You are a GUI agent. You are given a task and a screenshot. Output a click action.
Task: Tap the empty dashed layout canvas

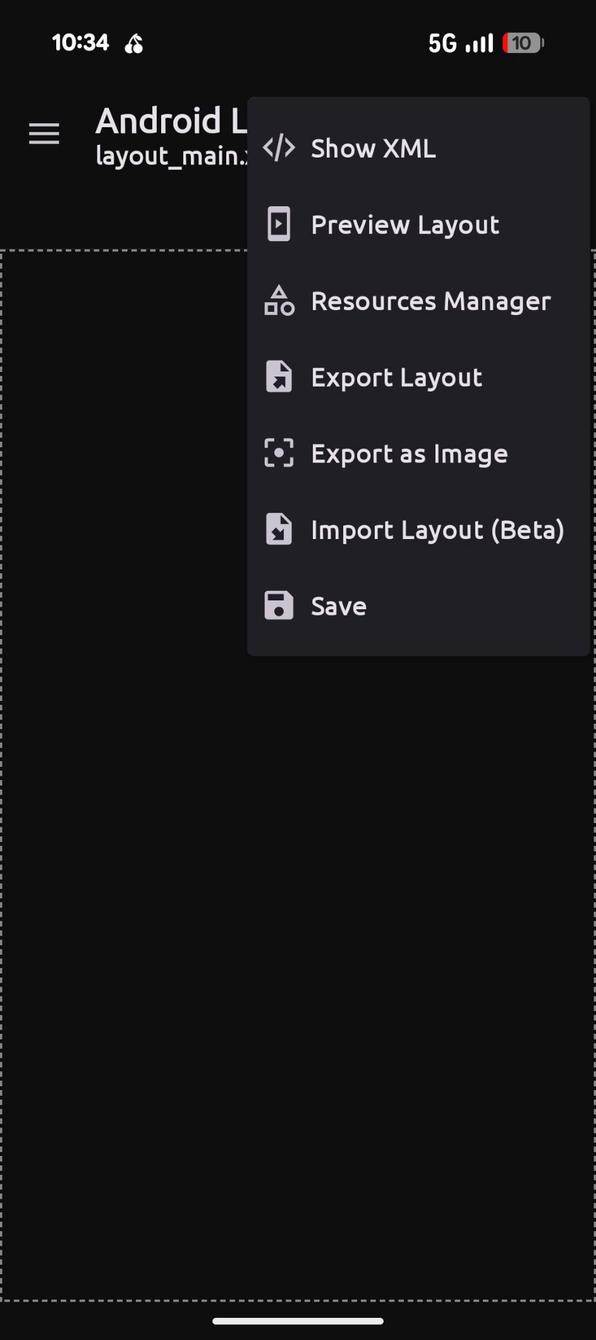120,900
